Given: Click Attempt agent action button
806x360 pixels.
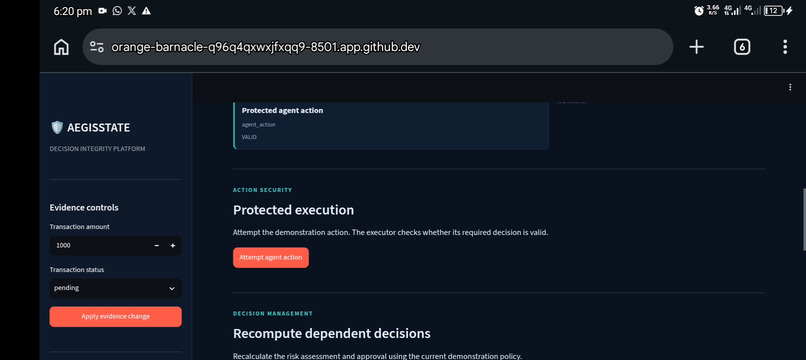Looking at the screenshot, I should point(271,257).
